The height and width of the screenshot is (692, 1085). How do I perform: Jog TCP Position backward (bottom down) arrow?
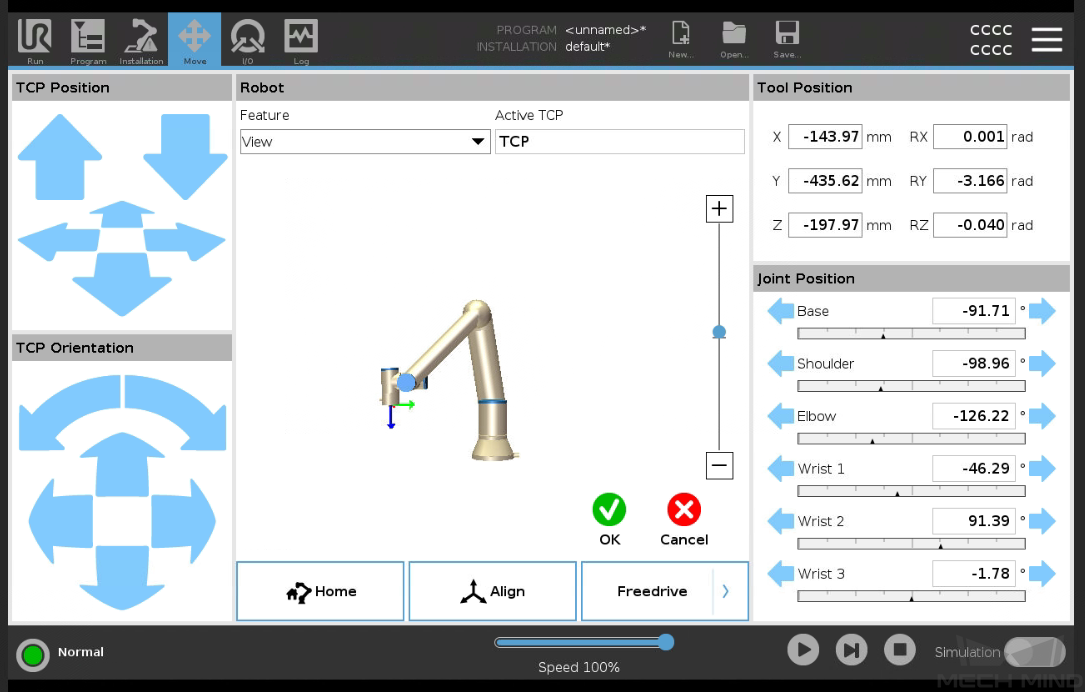pos(122,284)
